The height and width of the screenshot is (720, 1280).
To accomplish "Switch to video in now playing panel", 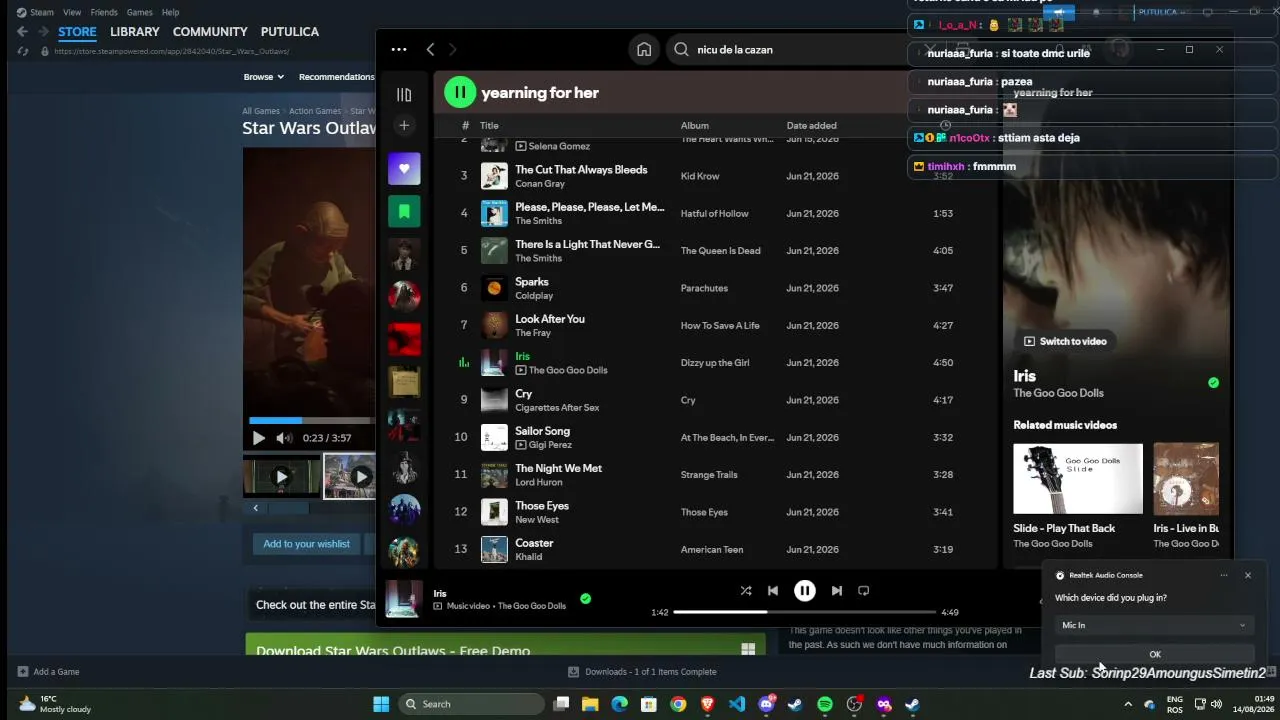I will click(x=1065, y=341).
